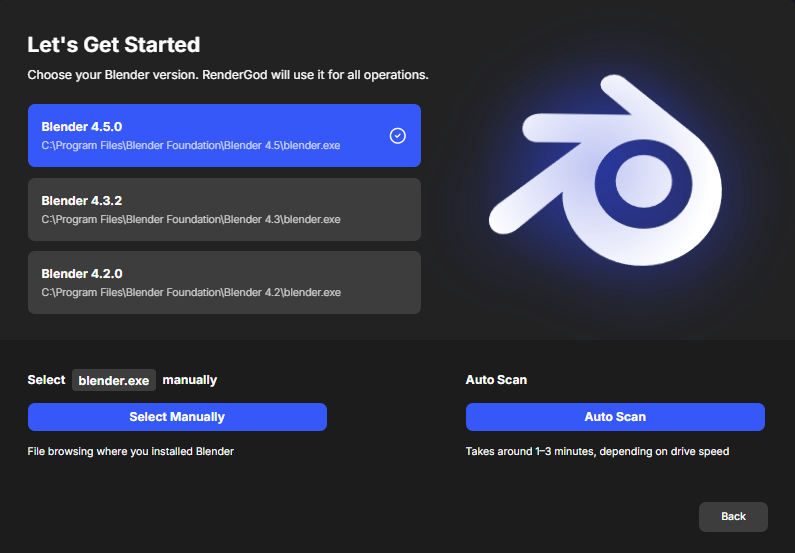This screenshot has width=795, height=553.
Task: Click the Let's Get Started heading
Action: pos(114,45)
